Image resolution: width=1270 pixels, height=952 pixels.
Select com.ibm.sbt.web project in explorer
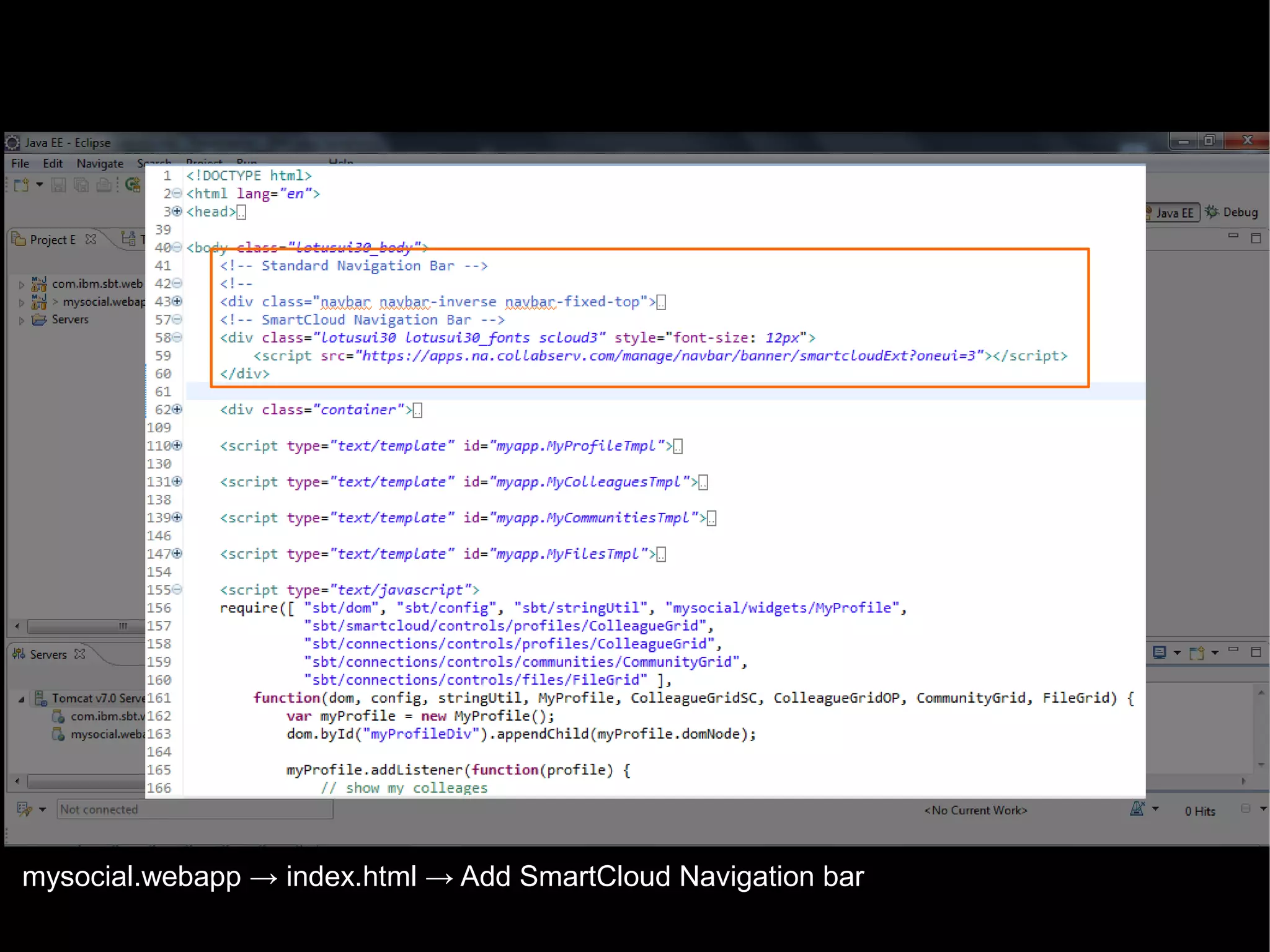click(x=97, y=284)
